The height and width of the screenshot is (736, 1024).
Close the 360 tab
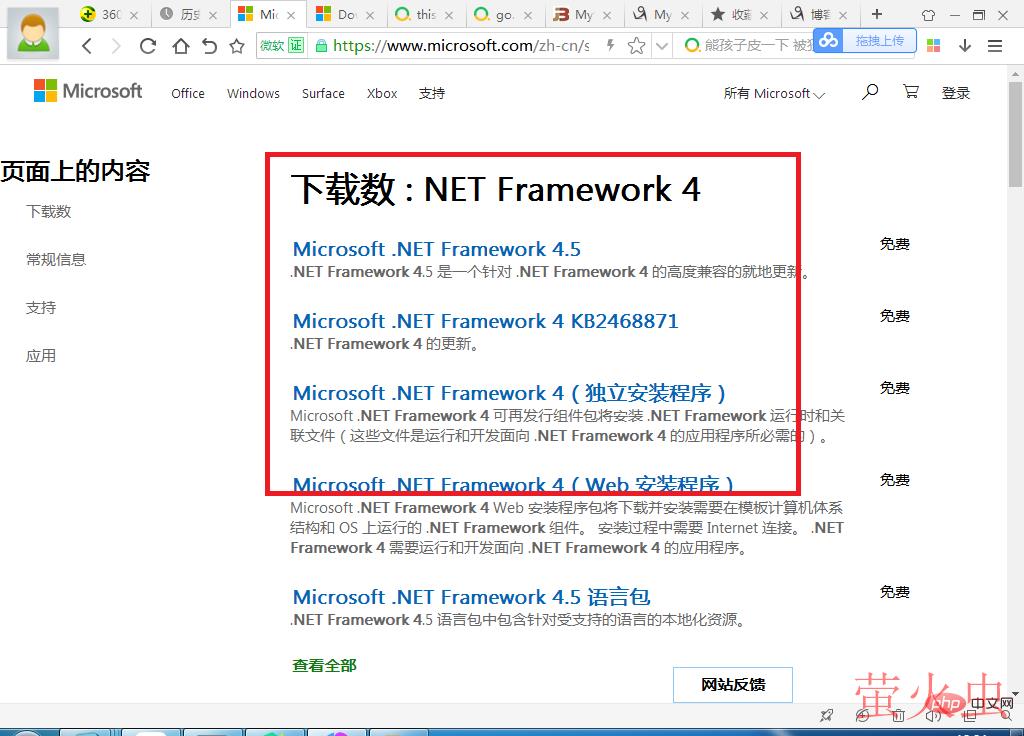click(134, 15)
